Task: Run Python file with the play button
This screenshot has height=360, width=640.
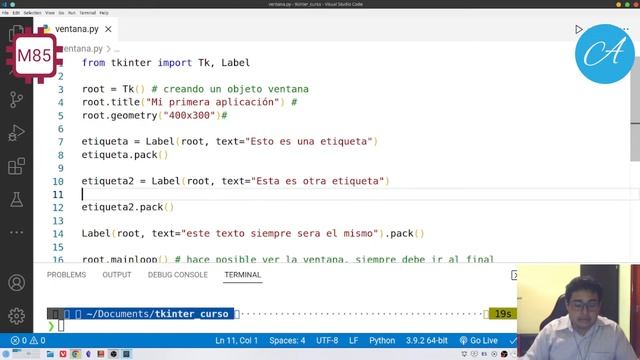Action: point(578,29)
